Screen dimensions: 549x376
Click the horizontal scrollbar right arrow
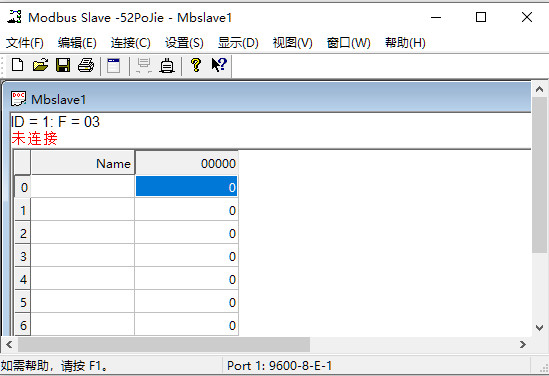(x=523, y=344)
